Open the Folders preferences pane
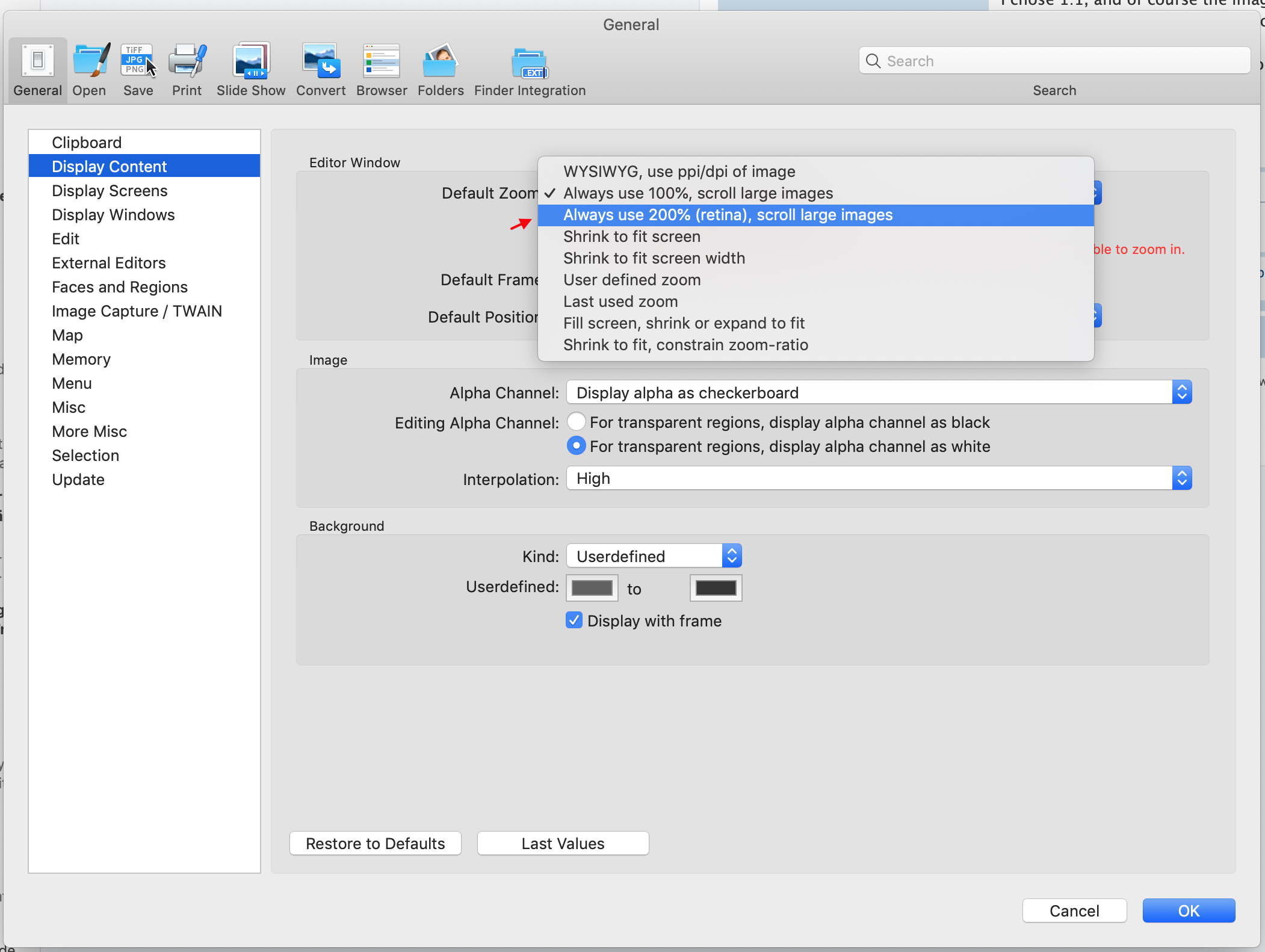Viewport: 1265px width, 952px height. 441,70
